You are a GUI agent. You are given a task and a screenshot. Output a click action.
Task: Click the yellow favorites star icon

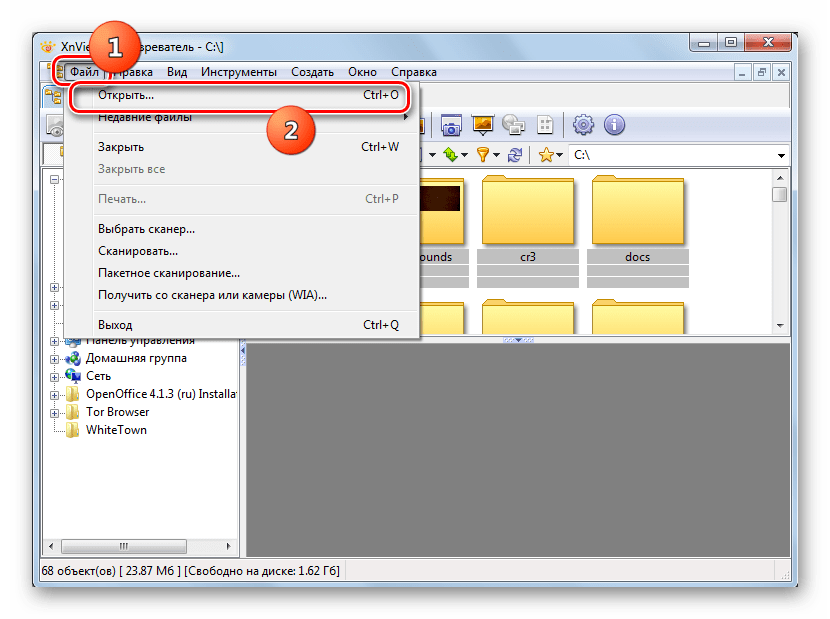(x=546, y=155)
